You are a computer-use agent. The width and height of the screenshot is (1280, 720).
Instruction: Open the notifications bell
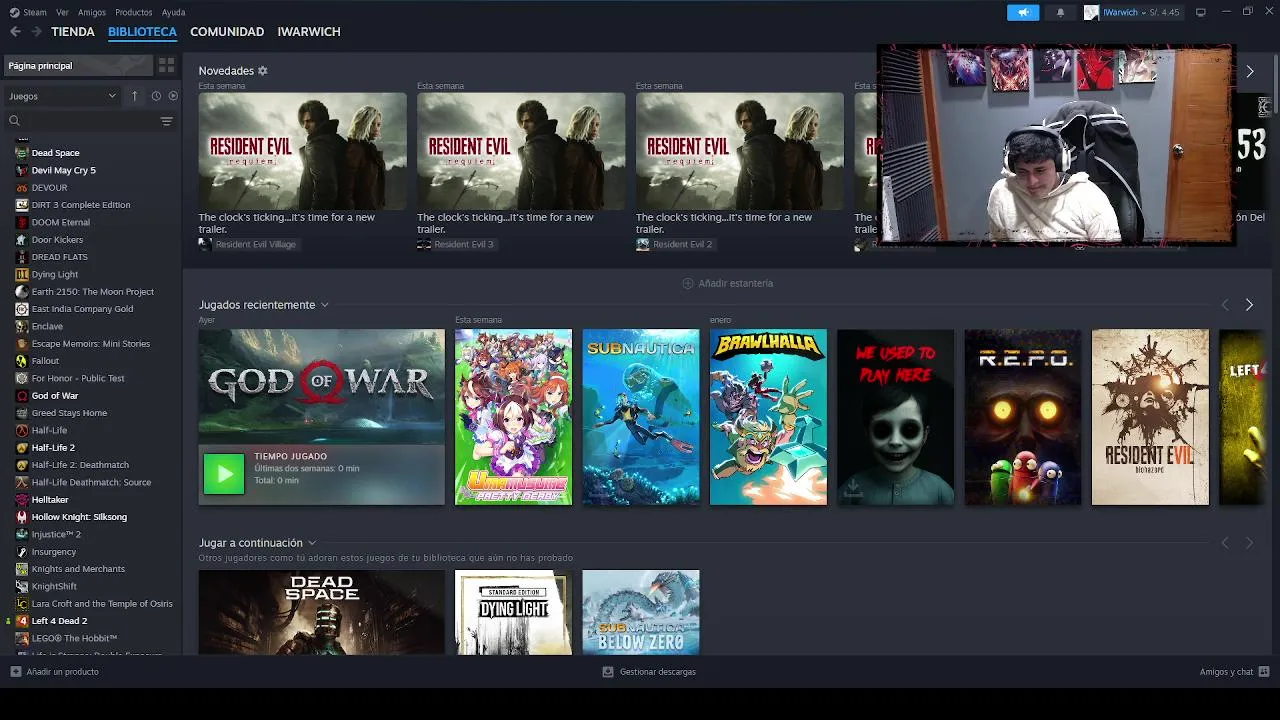pyautogui.click(x=1060, y=12)
